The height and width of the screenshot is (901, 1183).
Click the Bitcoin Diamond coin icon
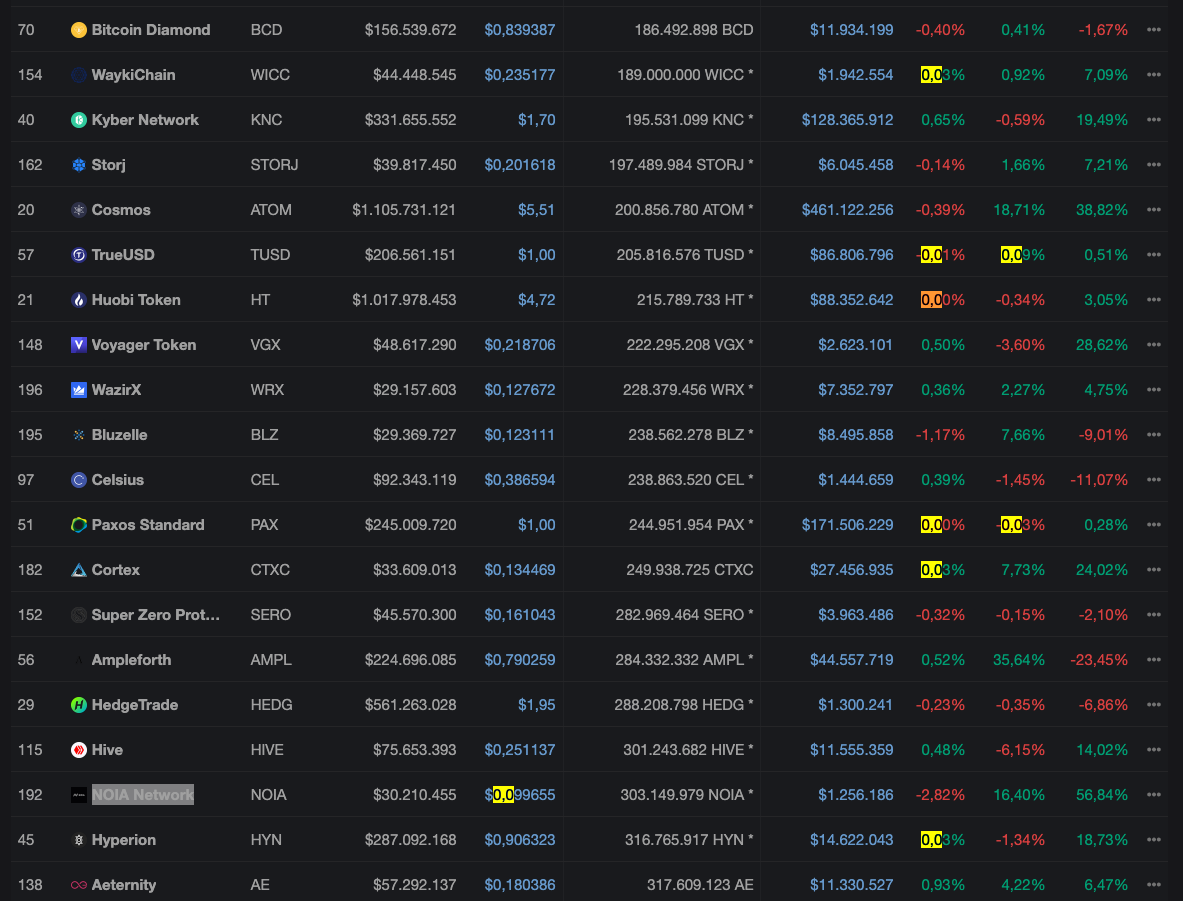[79, 30]
